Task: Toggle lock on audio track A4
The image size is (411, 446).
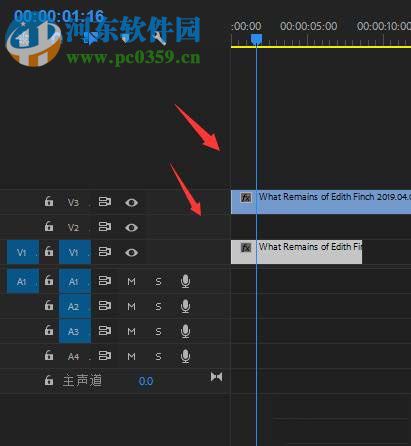Action: tap(49, 356)
